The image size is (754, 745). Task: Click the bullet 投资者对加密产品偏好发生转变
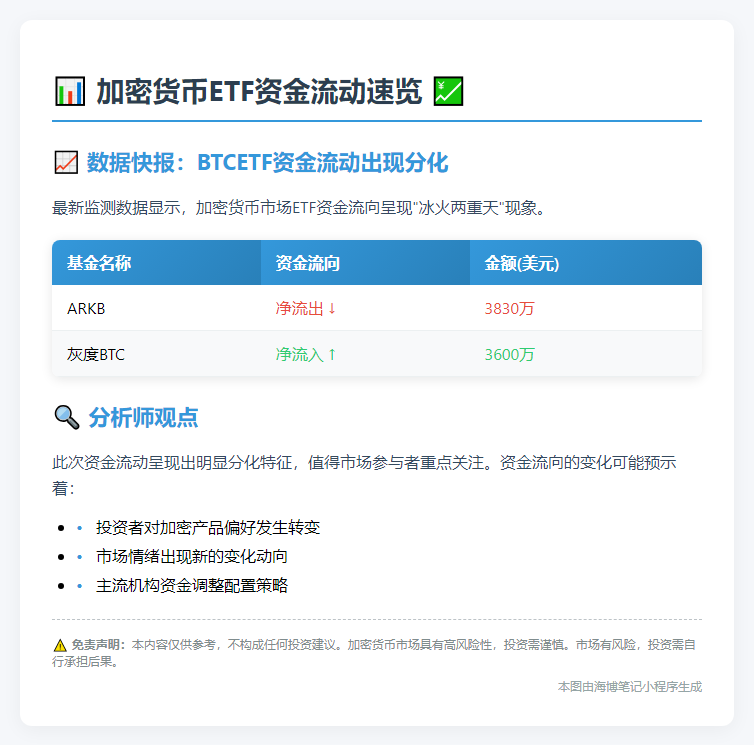(x=208, y=528)
